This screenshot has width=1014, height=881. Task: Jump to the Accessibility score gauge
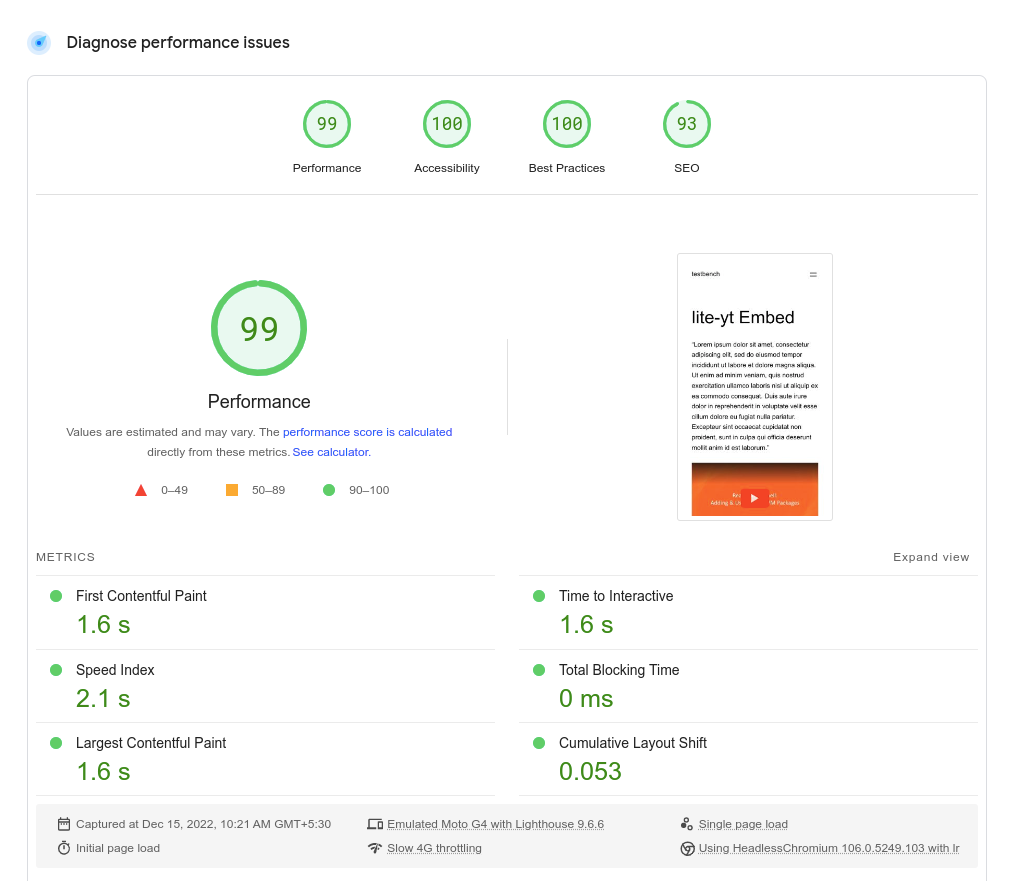click(x=447, y=125)
